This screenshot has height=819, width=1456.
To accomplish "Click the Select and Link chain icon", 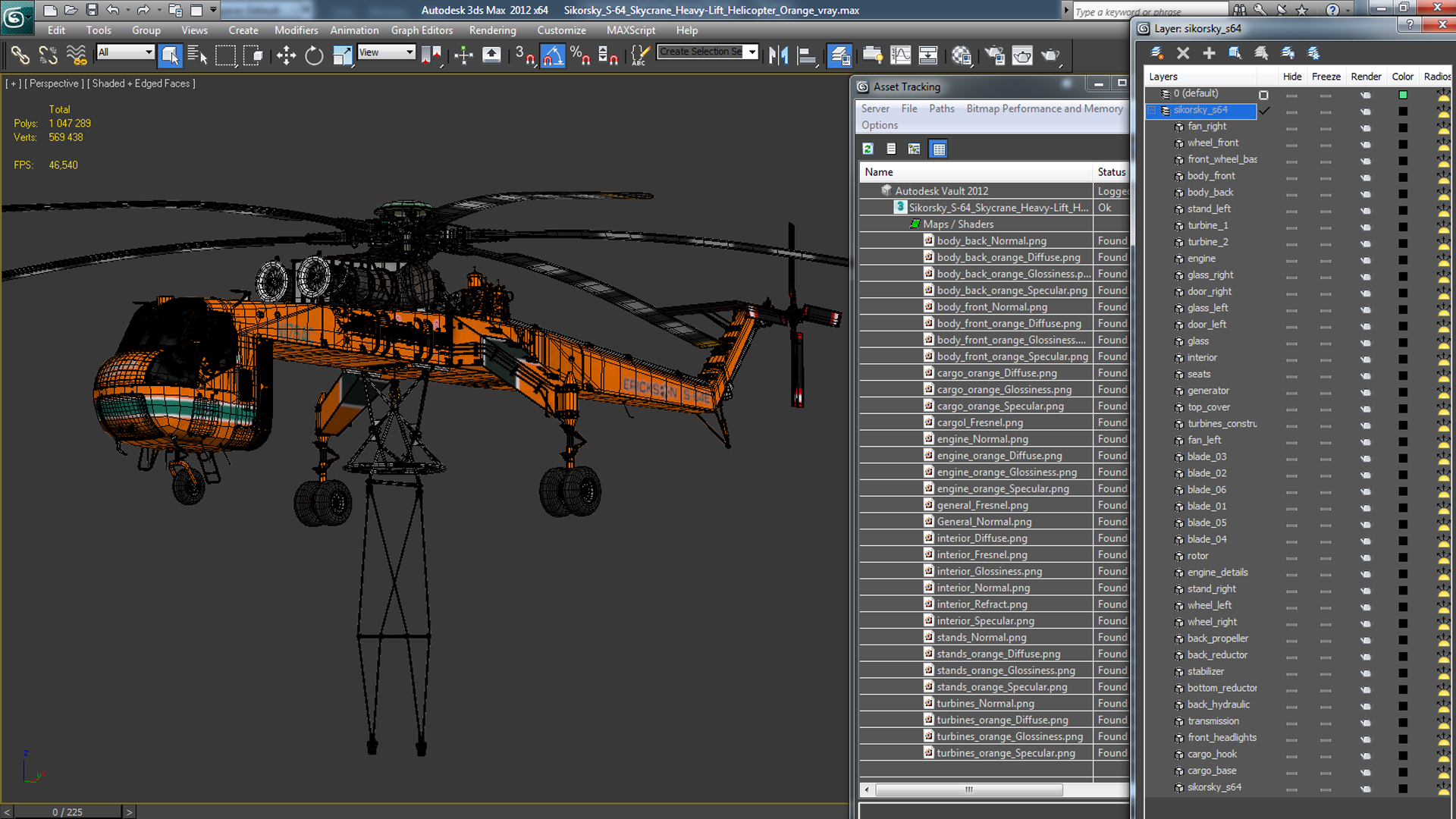I will [x=20, y=55].
